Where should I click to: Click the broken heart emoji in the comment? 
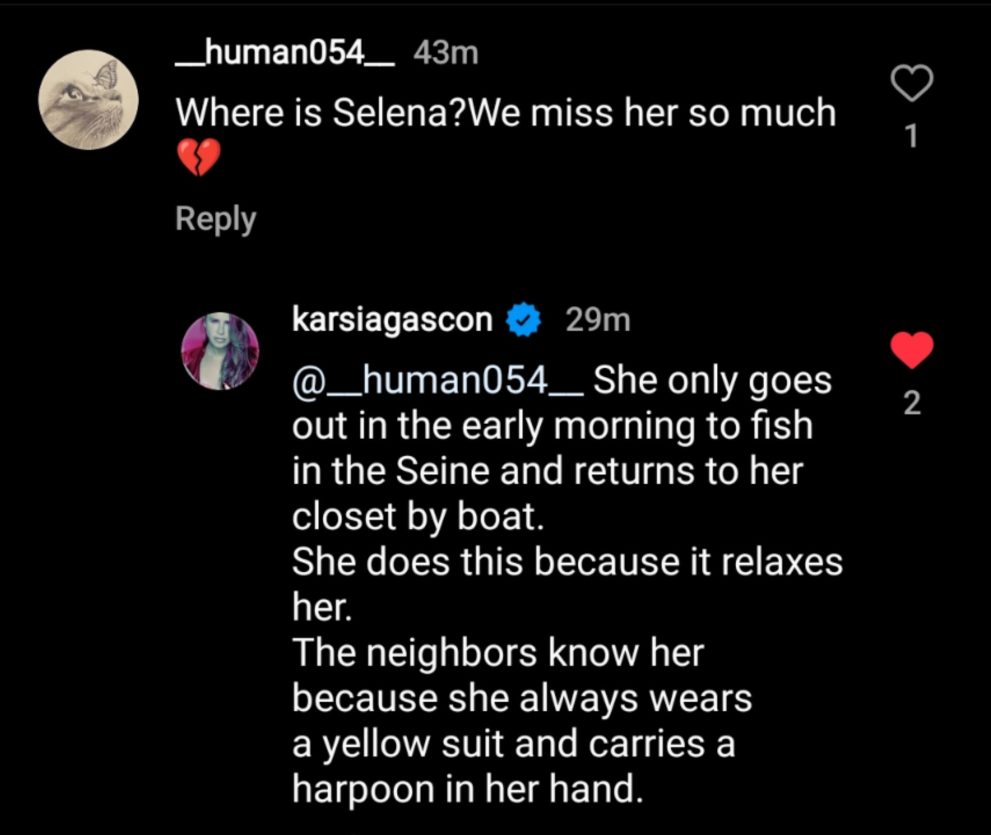(197, 157)
